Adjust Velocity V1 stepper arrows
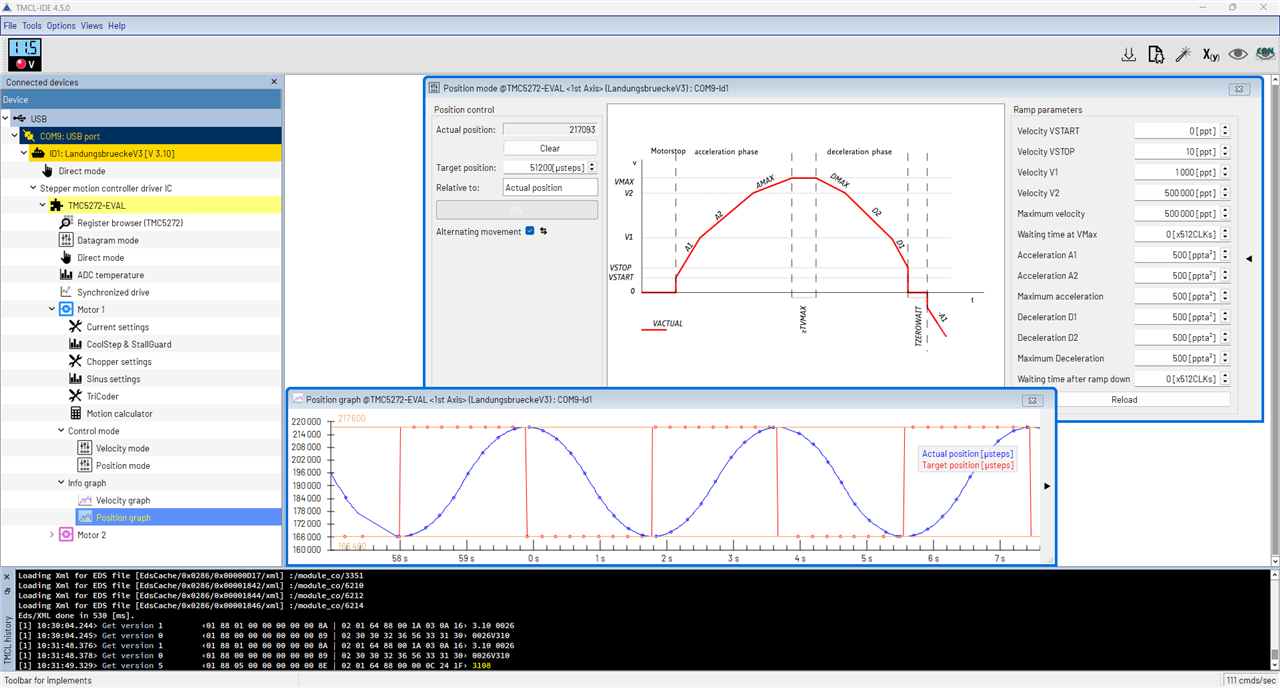 [1225, 172]
